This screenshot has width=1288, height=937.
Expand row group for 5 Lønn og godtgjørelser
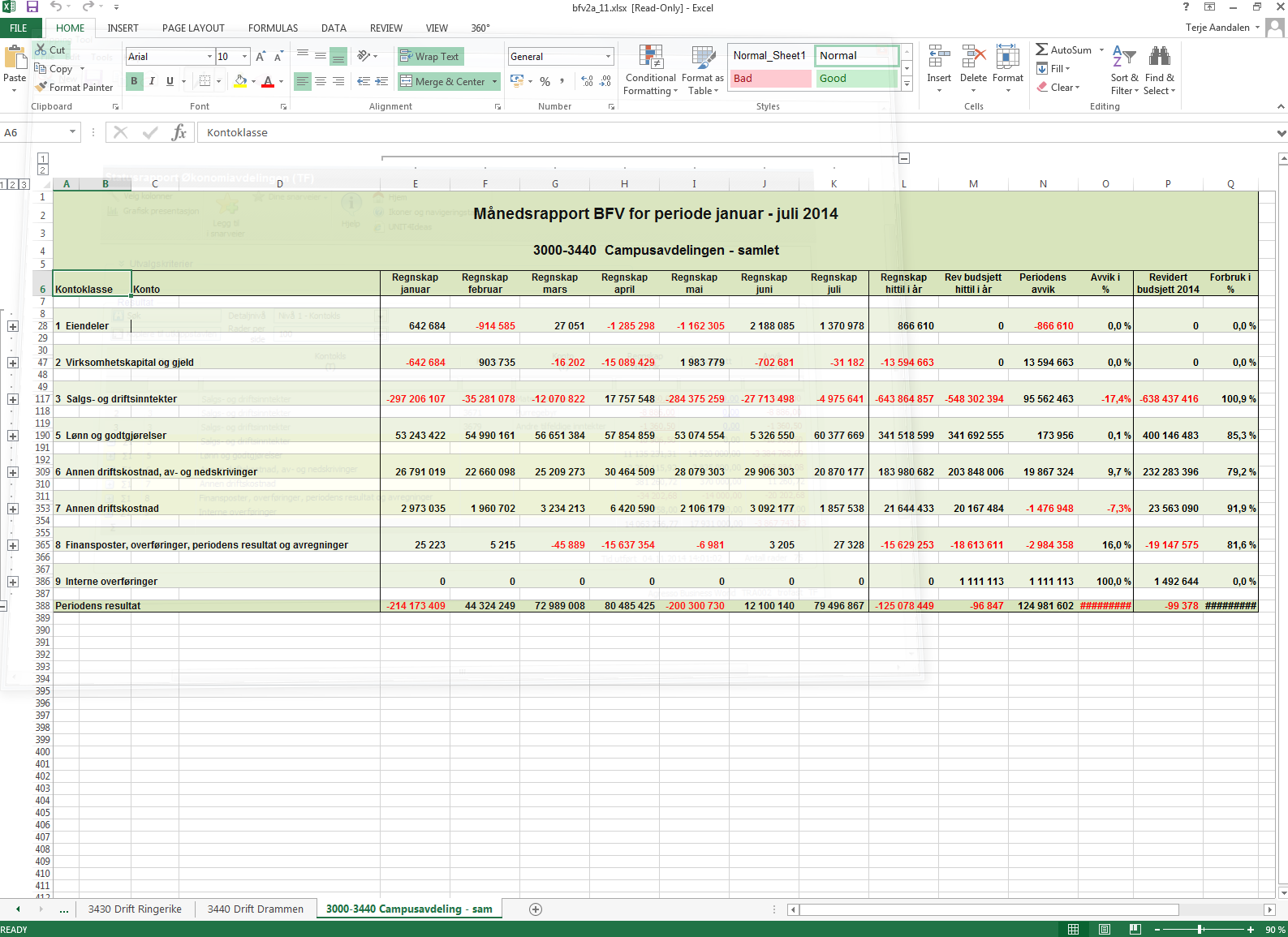coord(13,436)
